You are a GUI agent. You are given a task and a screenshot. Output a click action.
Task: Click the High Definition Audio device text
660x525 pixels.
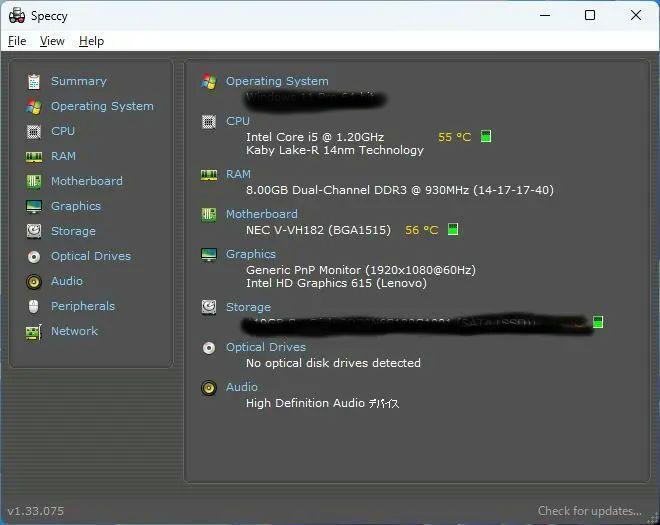[x=322, y=403]
